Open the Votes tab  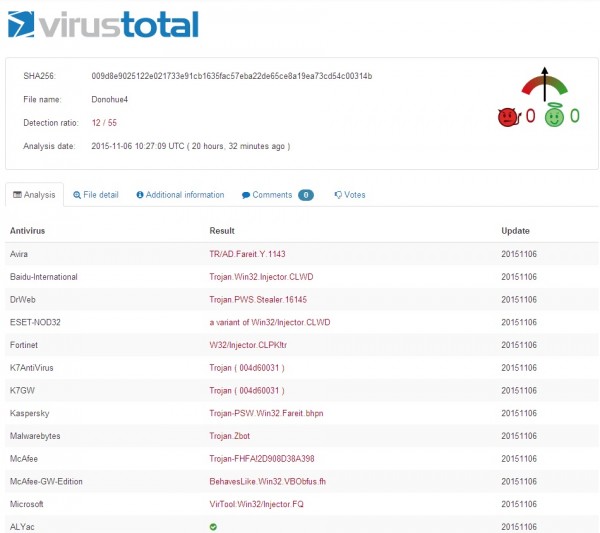(350, 195)
